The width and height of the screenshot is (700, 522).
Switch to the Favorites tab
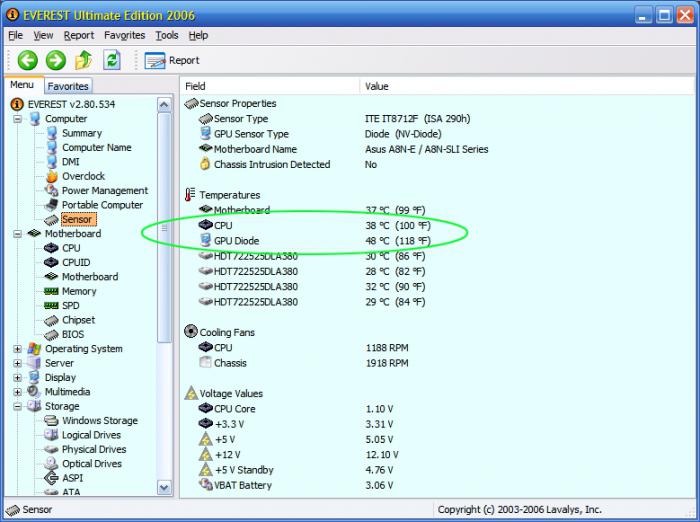pyautogui.click(x=68, y=86)
